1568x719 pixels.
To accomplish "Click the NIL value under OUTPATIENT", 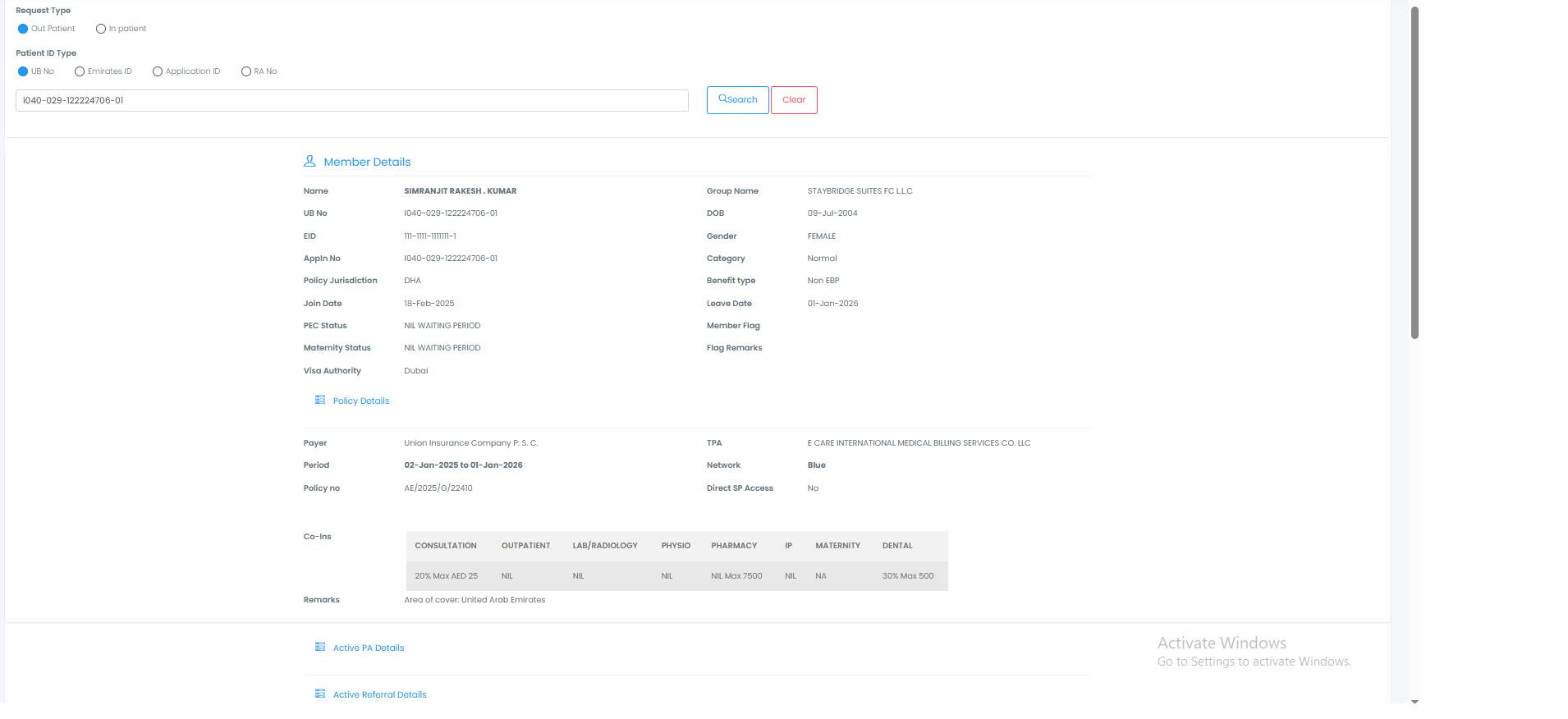I will (x=507, y=576).
